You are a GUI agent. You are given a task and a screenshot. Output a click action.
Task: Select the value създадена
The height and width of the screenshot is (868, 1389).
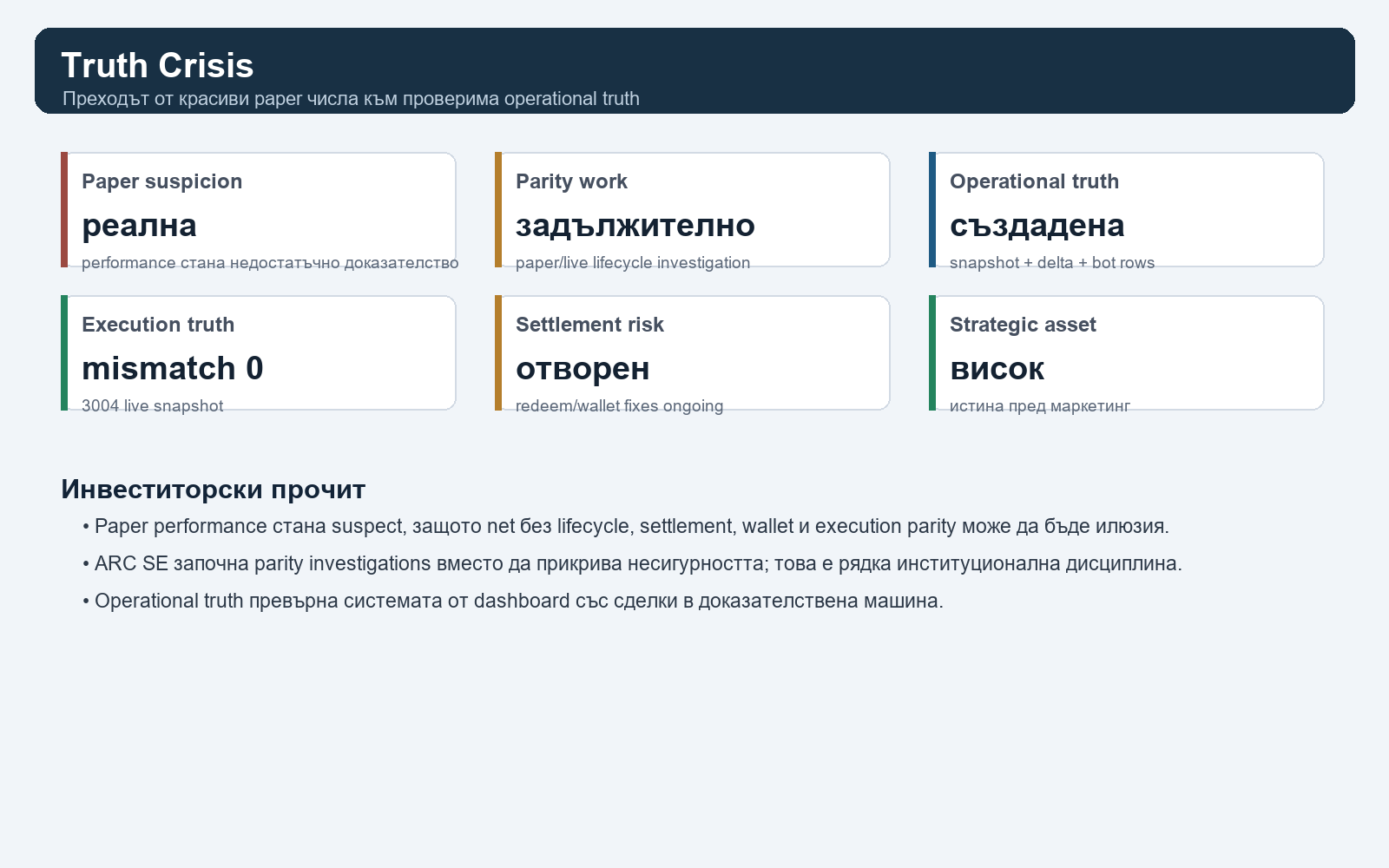point(1037,226)
